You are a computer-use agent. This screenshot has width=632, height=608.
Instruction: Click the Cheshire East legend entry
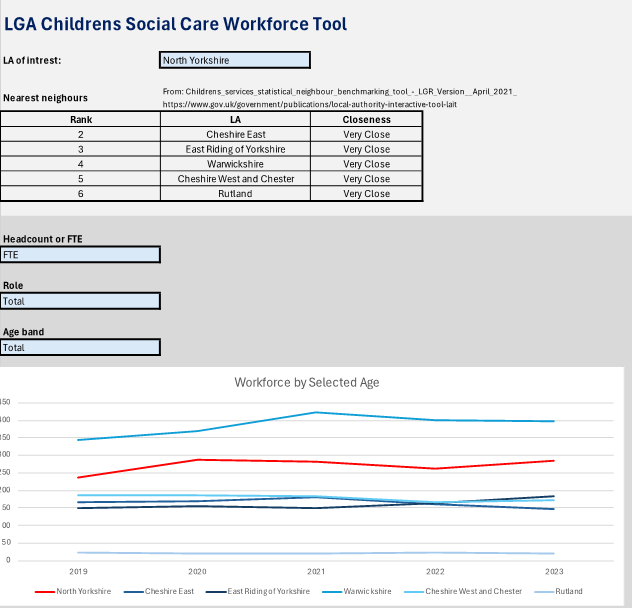(159, 591)
